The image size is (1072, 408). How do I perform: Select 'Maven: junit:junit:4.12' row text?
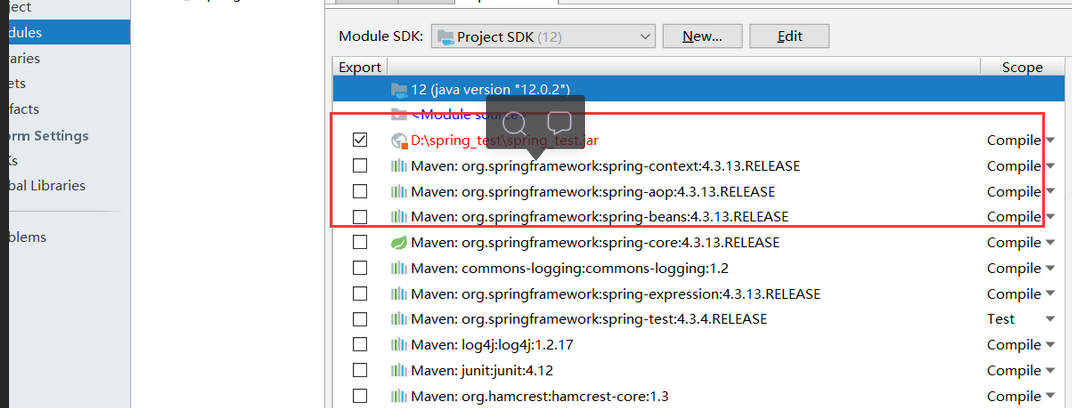click(x=482, y=370)
